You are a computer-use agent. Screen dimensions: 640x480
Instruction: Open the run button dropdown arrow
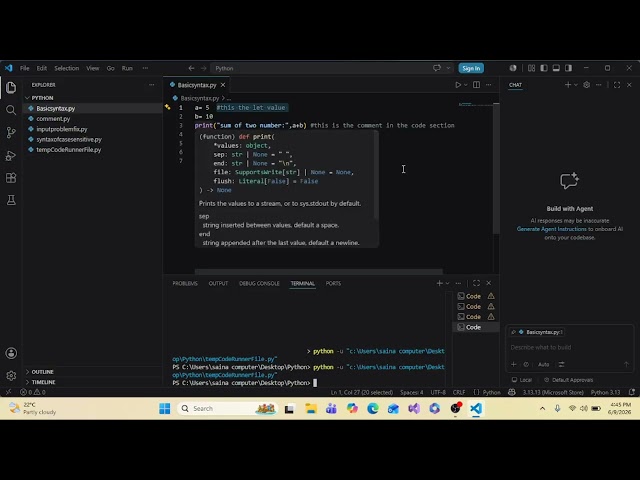pos(466,85)
